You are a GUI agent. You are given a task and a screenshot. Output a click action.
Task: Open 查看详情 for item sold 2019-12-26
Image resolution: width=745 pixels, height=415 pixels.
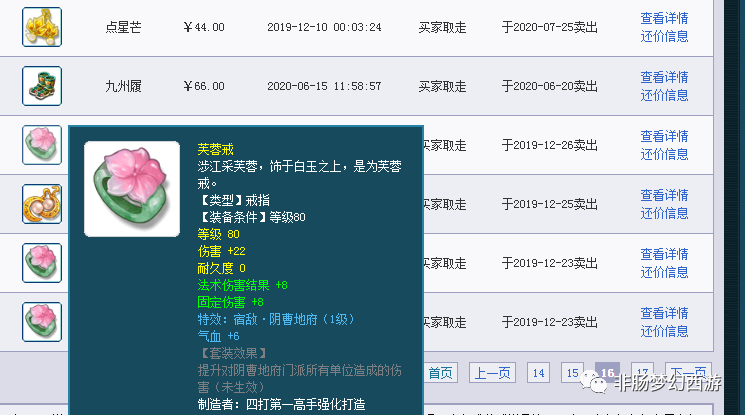coord(664,136)
